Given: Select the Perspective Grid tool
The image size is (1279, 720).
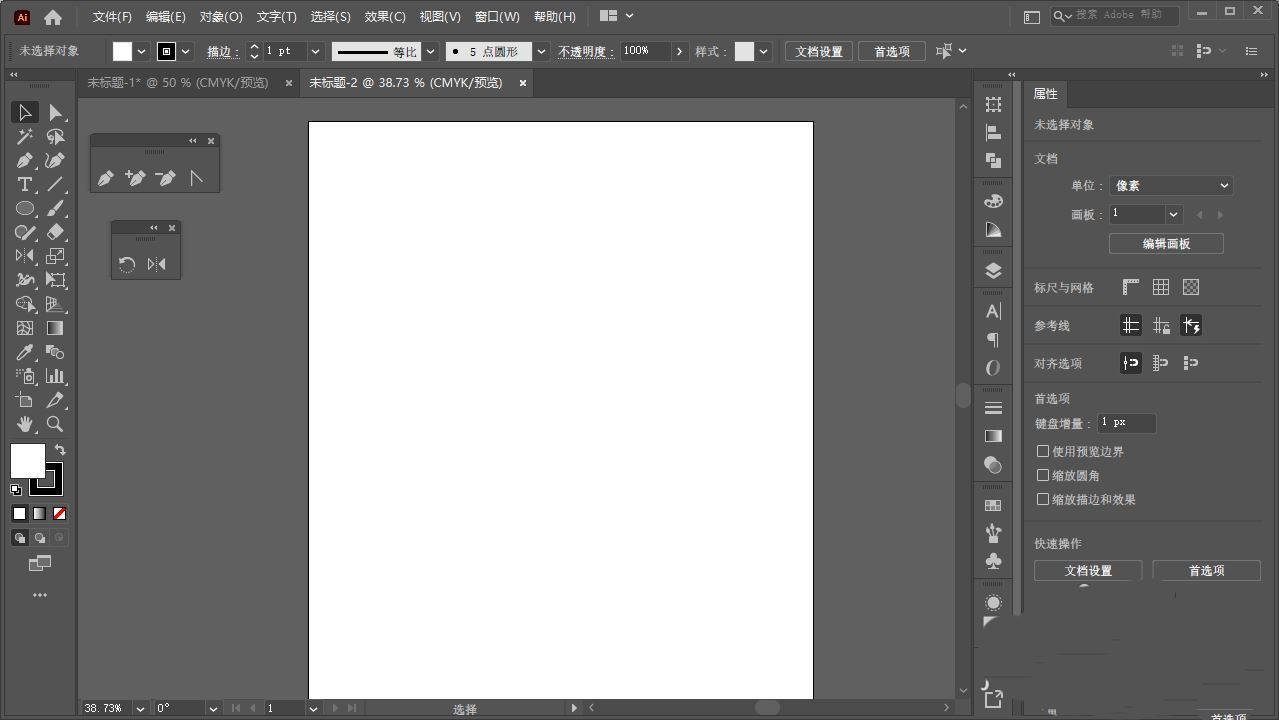Looking at the screenshot, I should tap(56, 304).
